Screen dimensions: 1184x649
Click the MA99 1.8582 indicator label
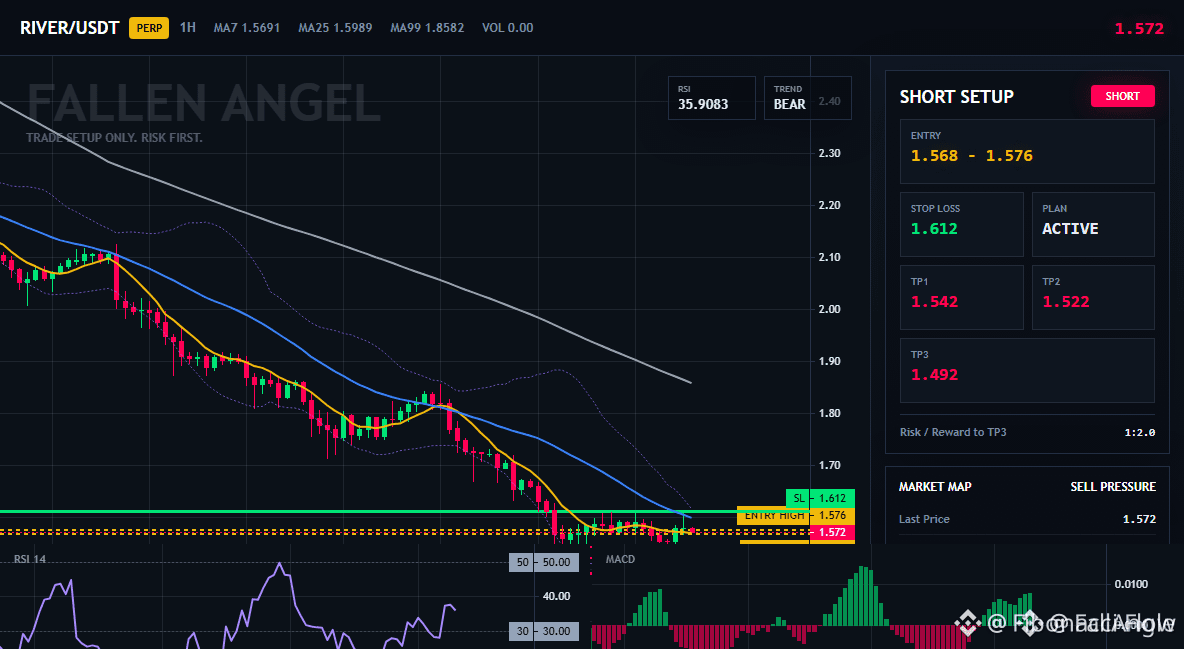[427, 28]
